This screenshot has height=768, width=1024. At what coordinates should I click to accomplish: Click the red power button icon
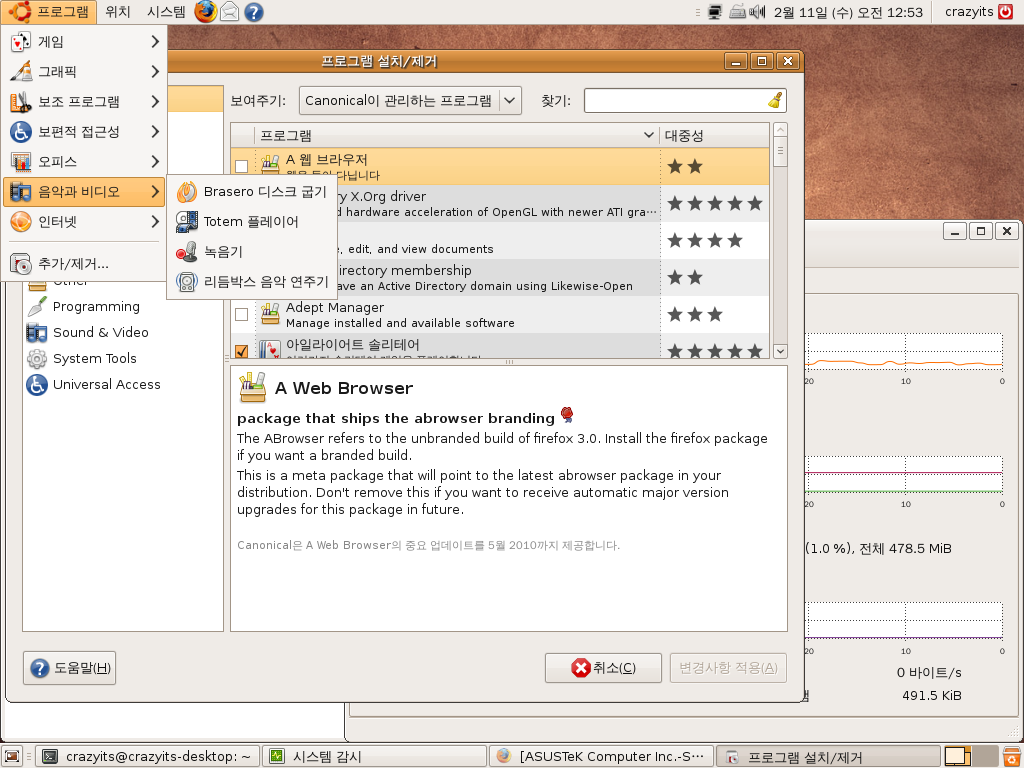(x=1006, y=12)
